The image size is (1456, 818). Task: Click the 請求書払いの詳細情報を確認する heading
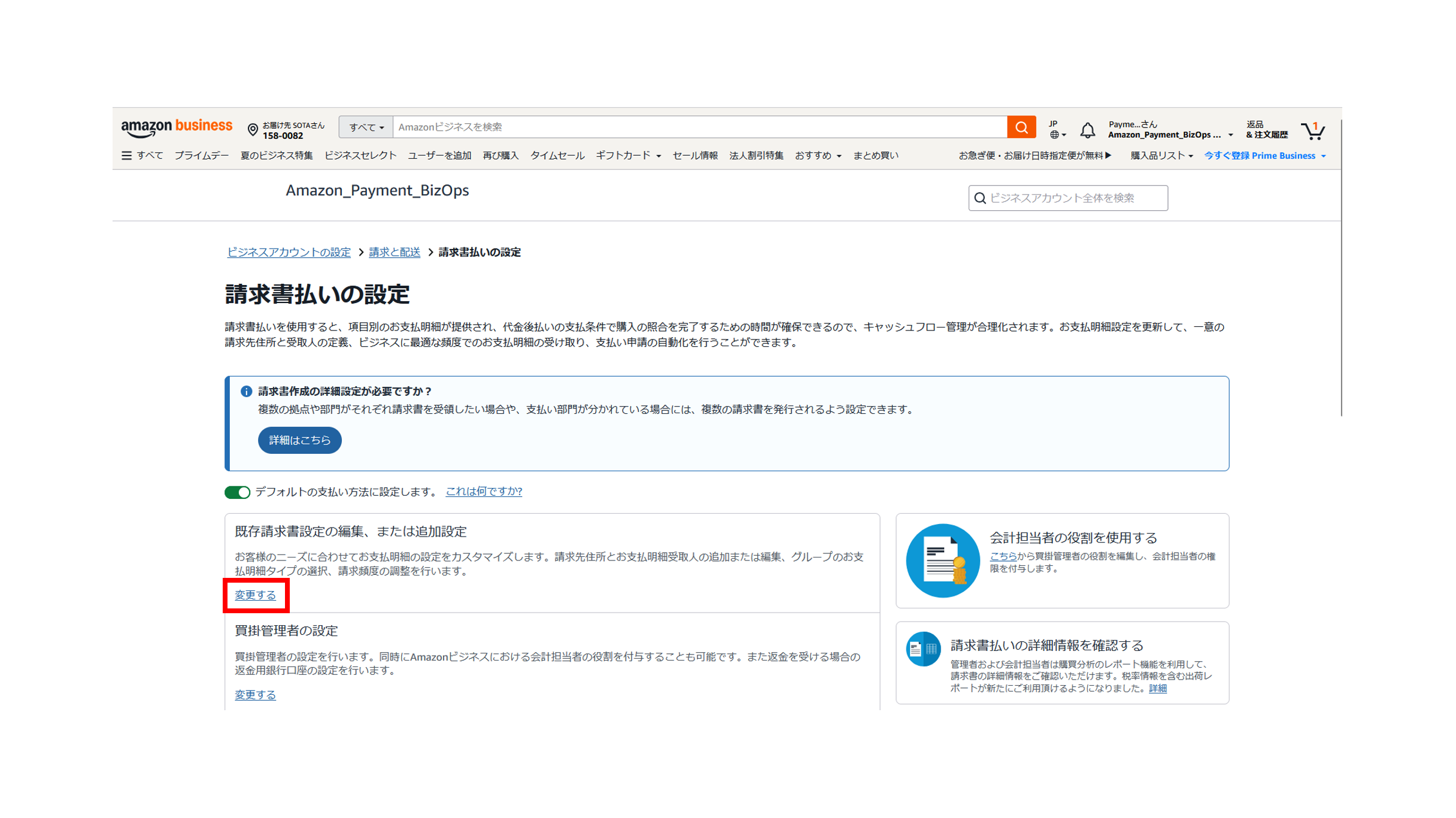coord(1046,646)
